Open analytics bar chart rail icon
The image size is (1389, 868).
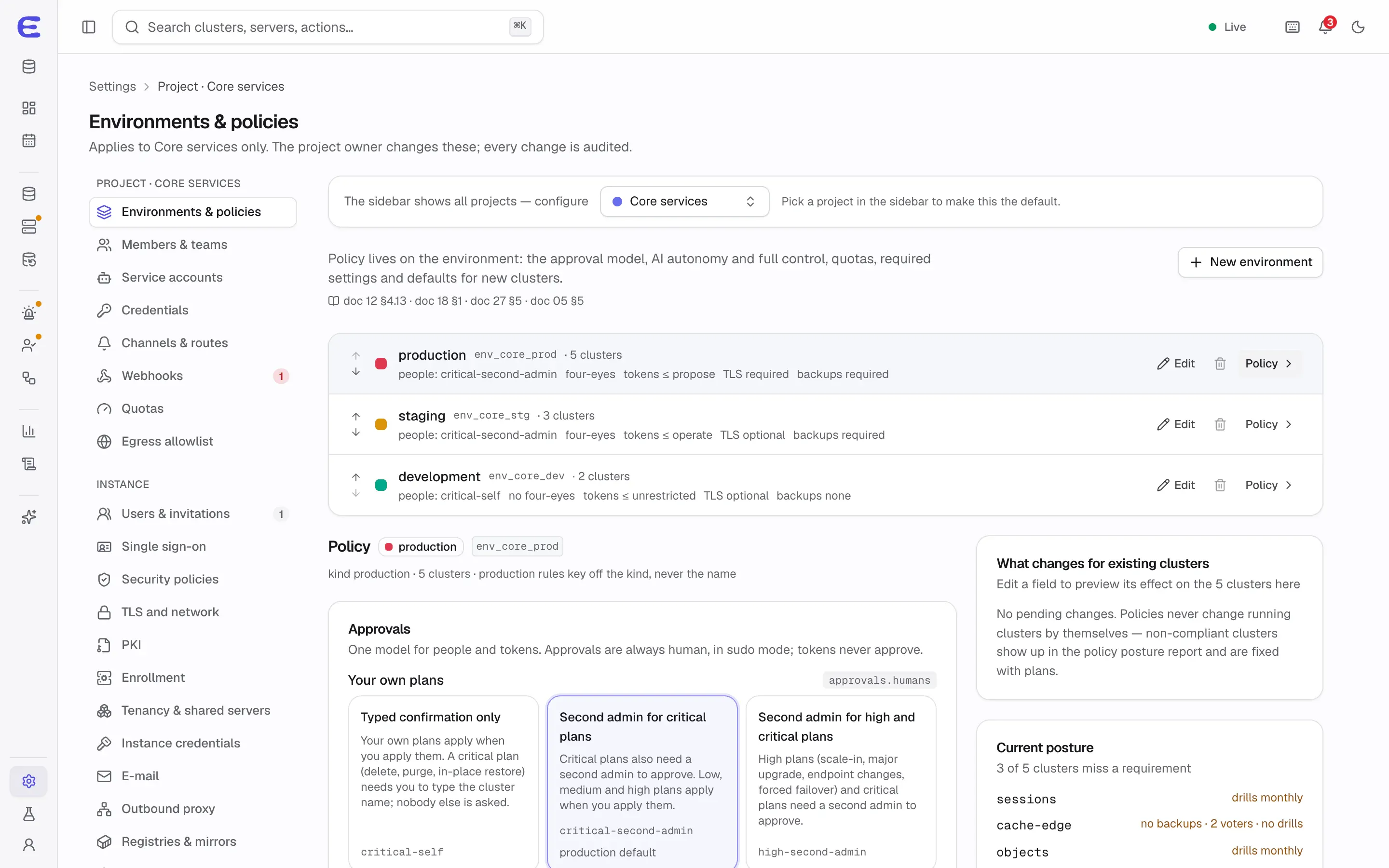[x=29, y=431]
